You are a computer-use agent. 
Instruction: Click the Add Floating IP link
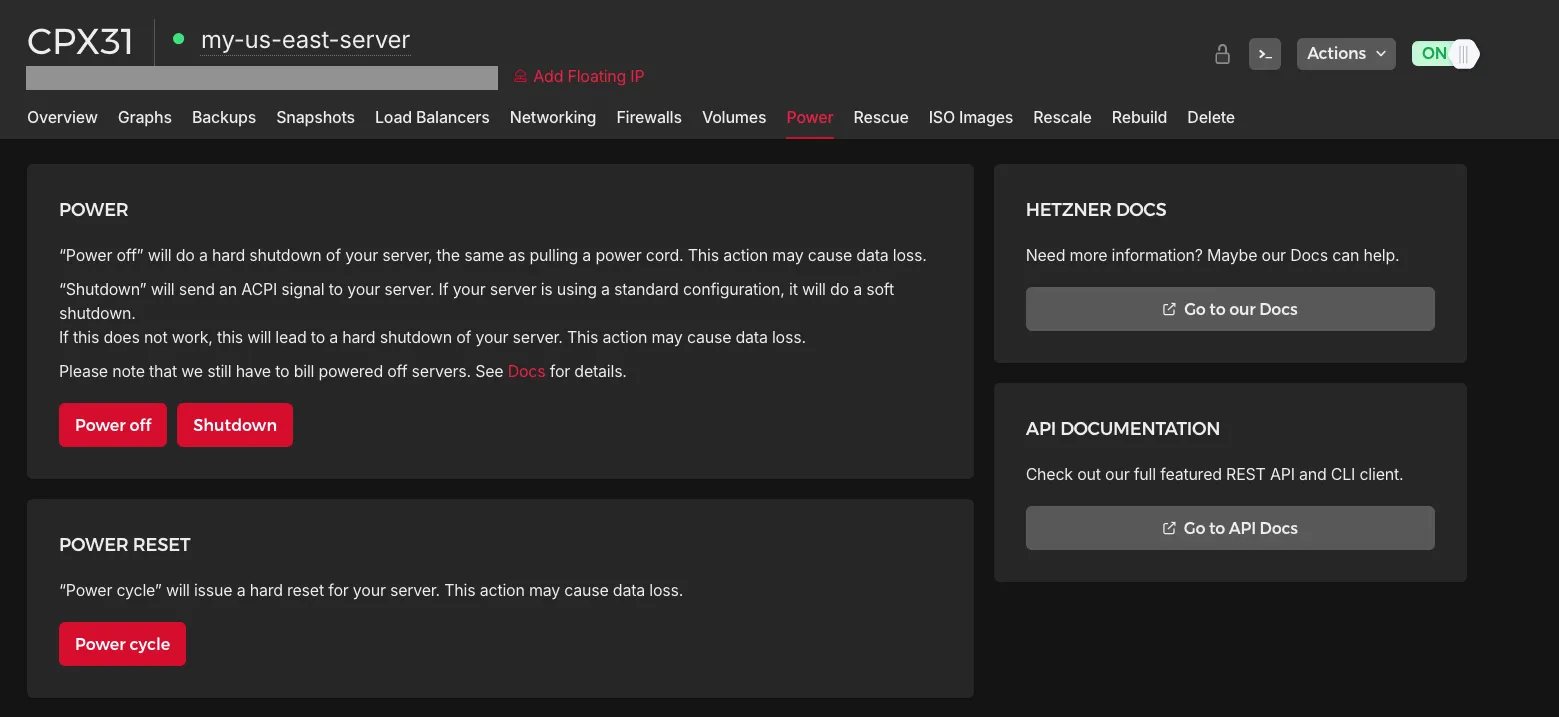point(589,76)
